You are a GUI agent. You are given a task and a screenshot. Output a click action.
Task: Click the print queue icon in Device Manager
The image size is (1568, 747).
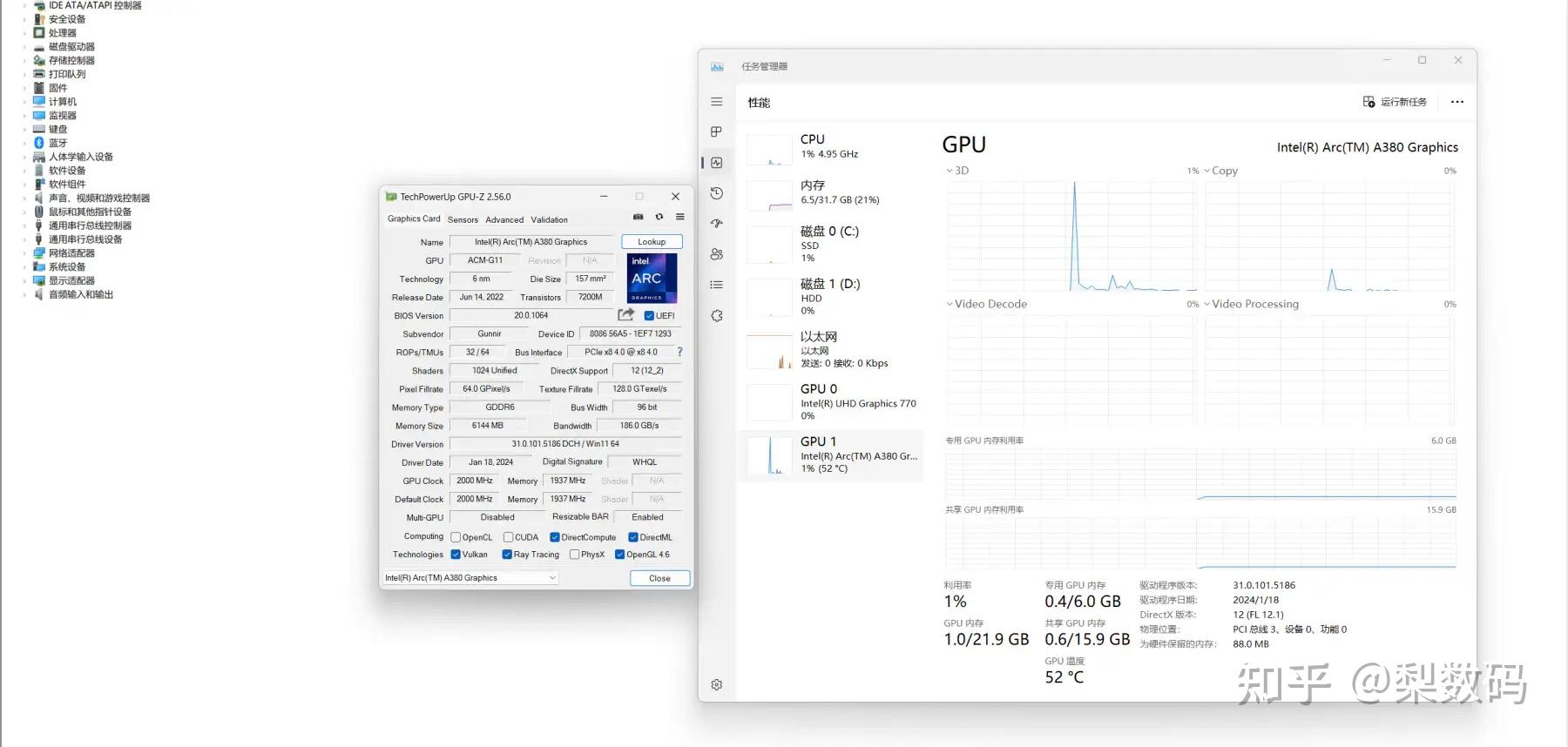(x=38, y=74)
